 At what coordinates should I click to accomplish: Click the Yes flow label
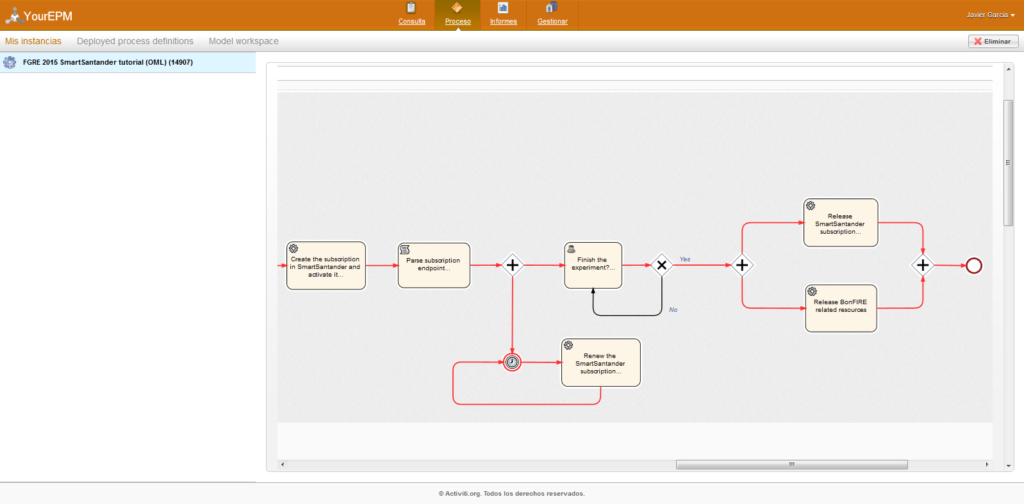point(685,259)
